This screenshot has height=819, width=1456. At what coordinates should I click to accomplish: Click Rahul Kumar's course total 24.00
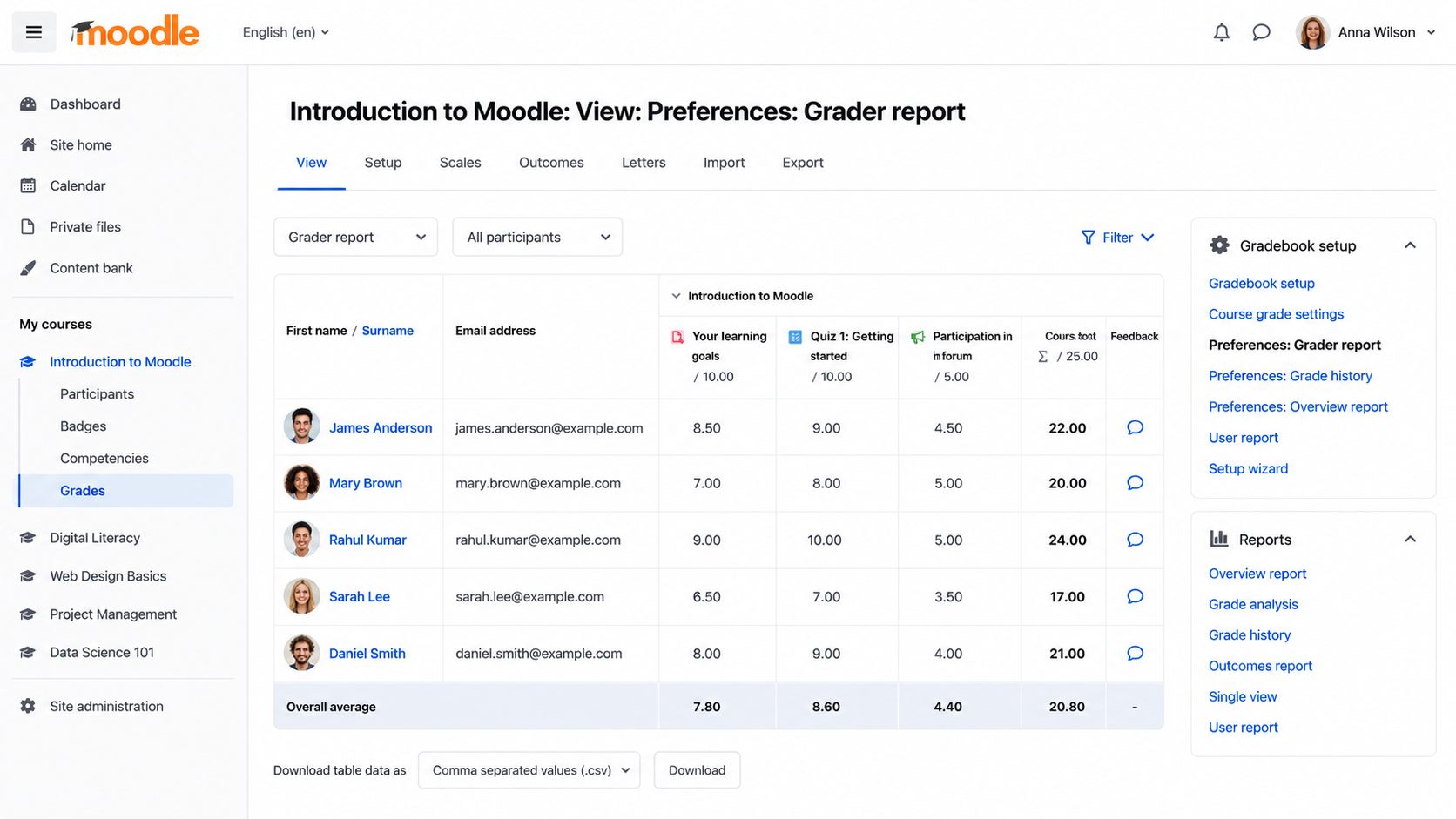[1068, 540]
